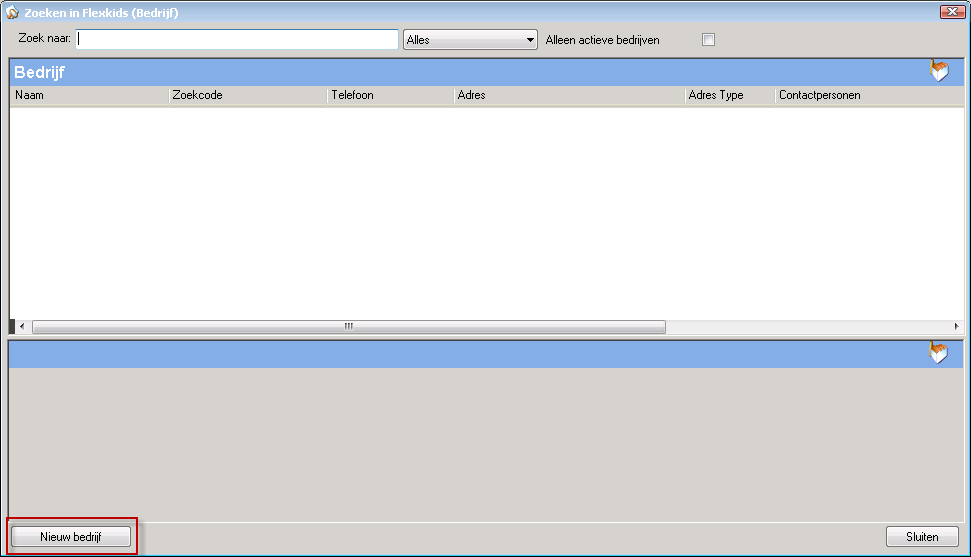Click inside the empty Bedrijf results list
Screen dimensions: 971x557
[480, 210]
